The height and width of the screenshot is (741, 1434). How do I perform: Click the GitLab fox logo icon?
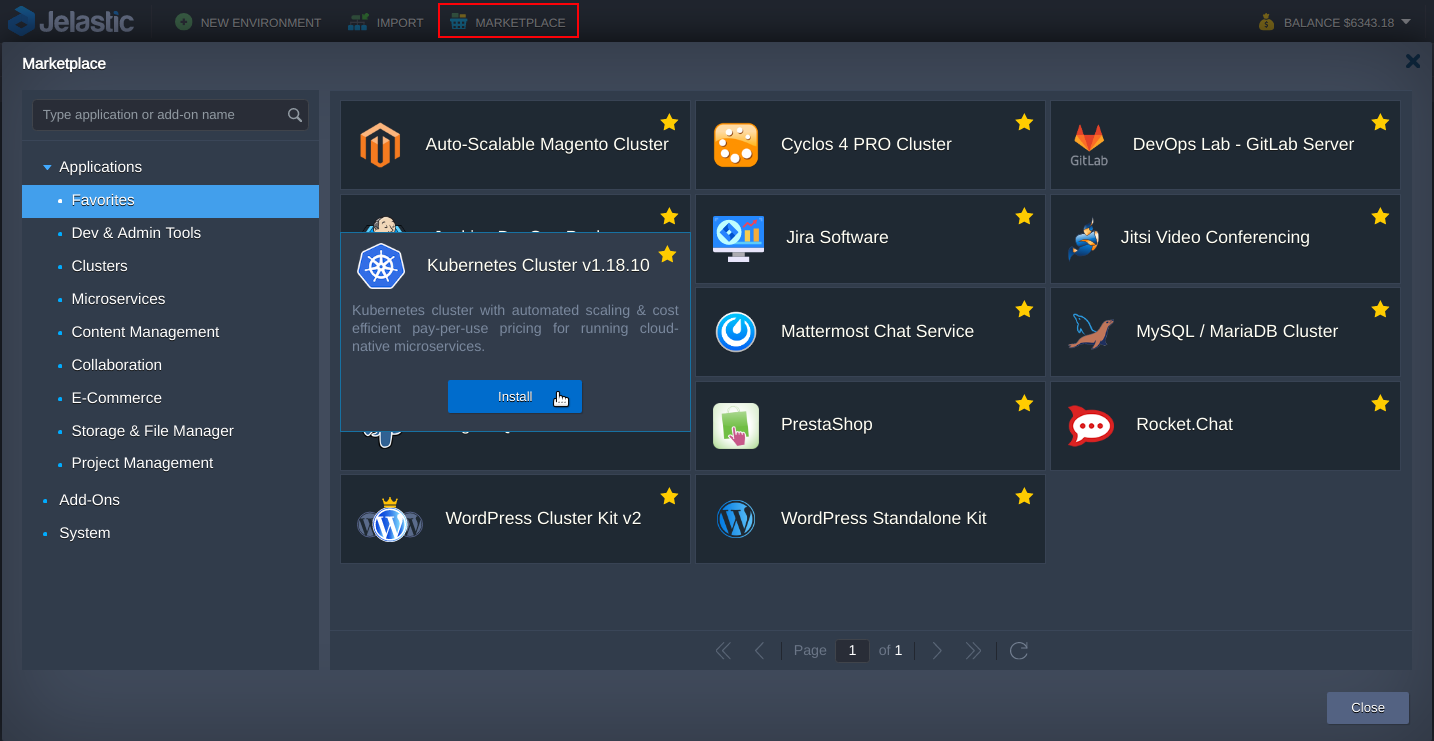(1089, 145)
